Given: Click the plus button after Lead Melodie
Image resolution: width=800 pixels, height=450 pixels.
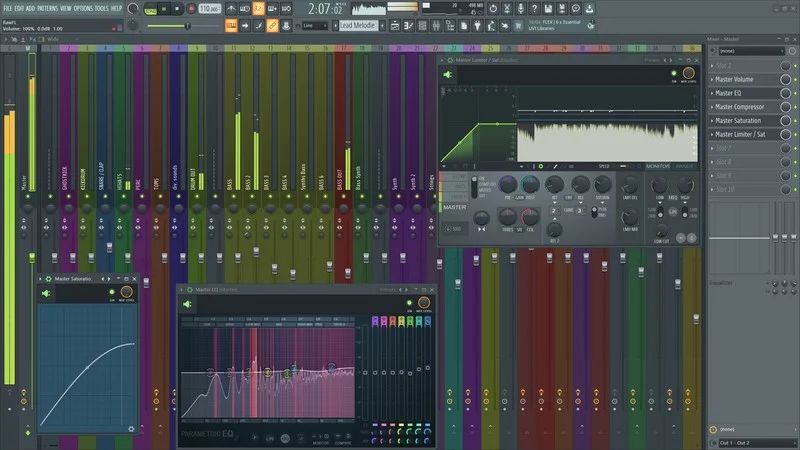Looking at the screenshot, I should coord(382,26).
